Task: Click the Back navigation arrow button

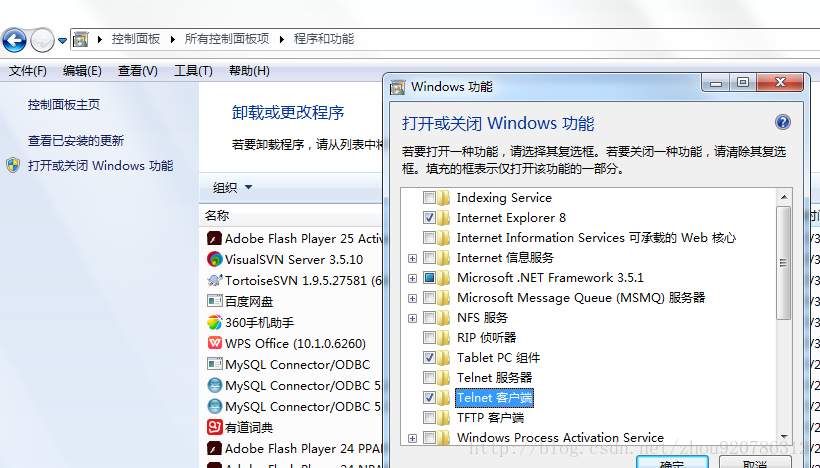Action: click(x=14, y=40)
